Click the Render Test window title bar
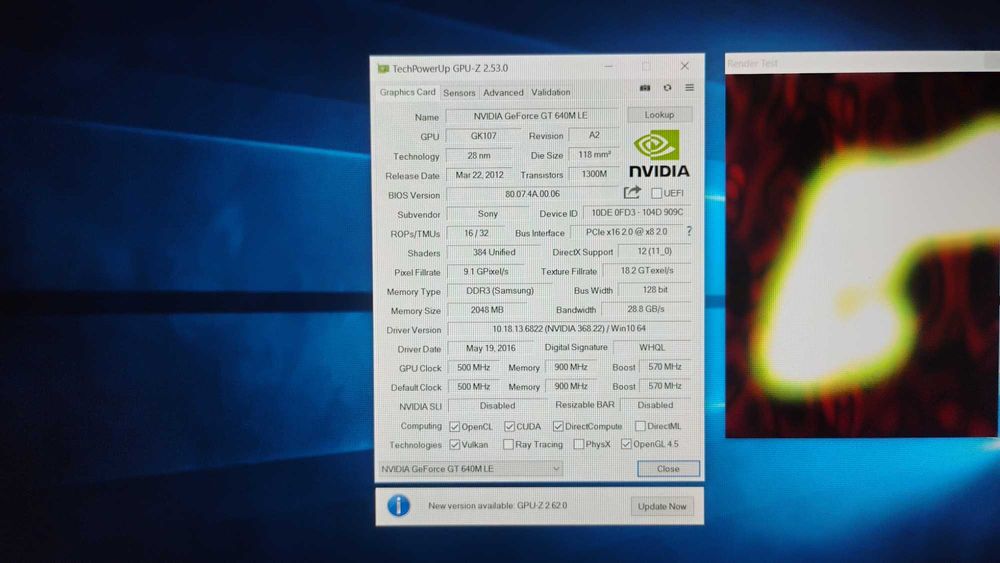 tap(862, 62)
